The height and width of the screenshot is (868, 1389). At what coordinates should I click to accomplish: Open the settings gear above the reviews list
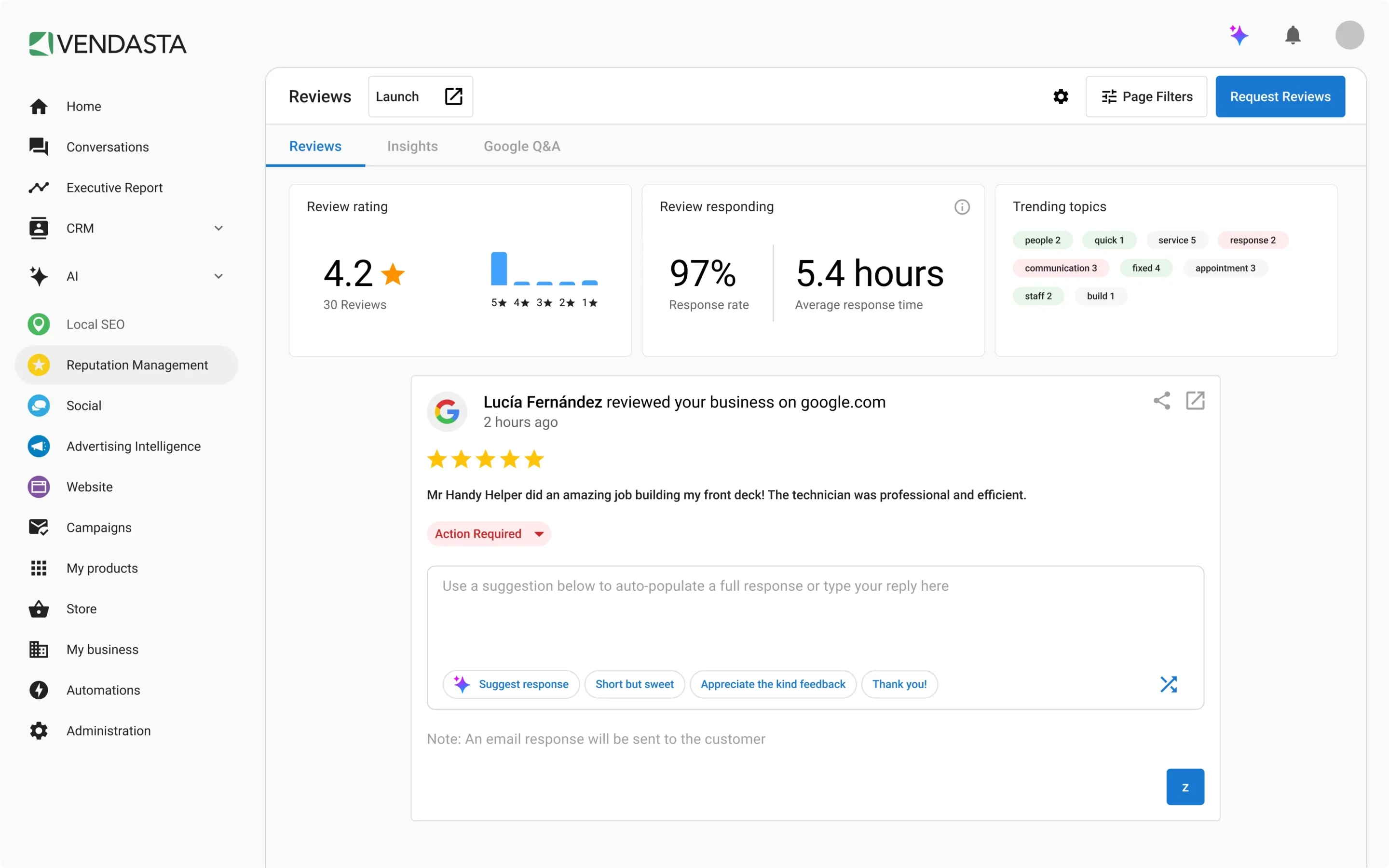1060,96
